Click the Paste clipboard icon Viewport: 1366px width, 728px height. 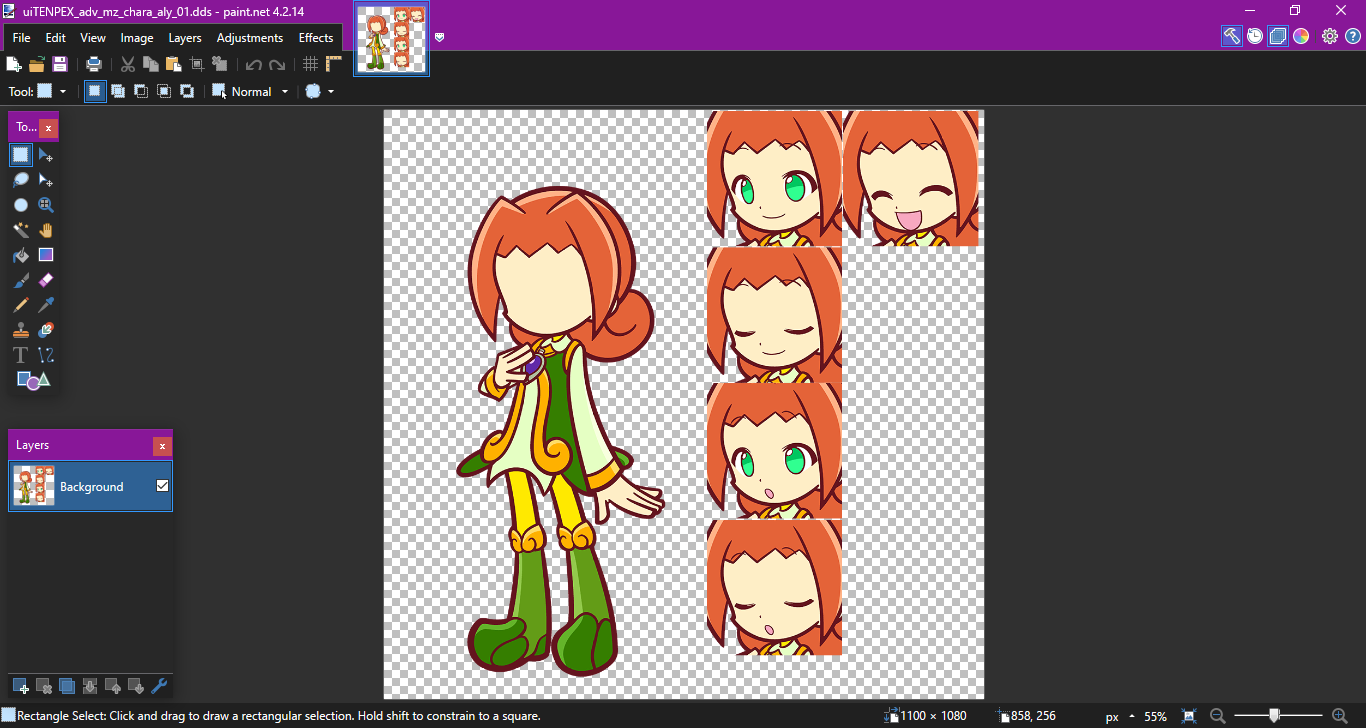pyautogui.click(x=174, y=64)
